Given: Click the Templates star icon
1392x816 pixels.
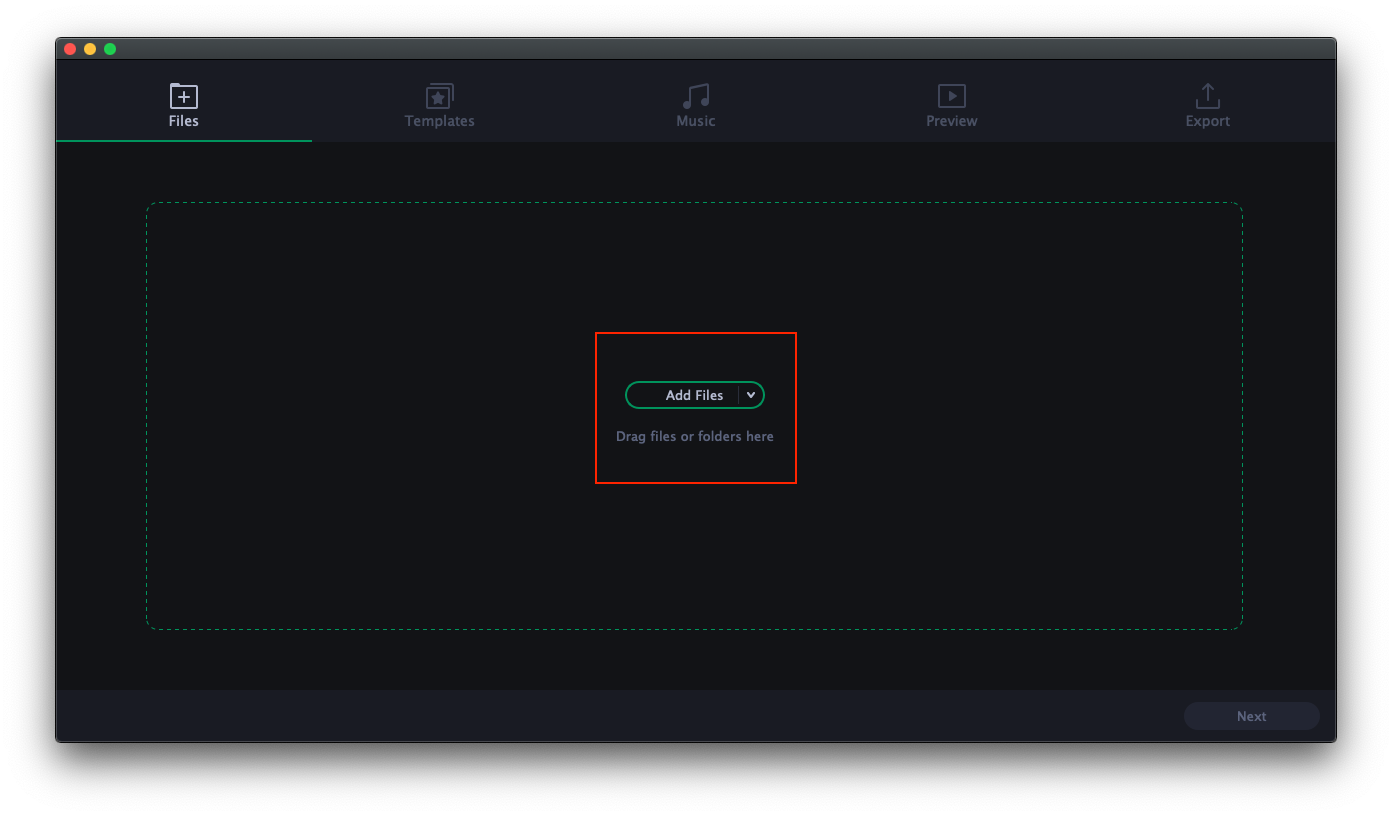Looking at the screenshot, I should click(439, 97).
